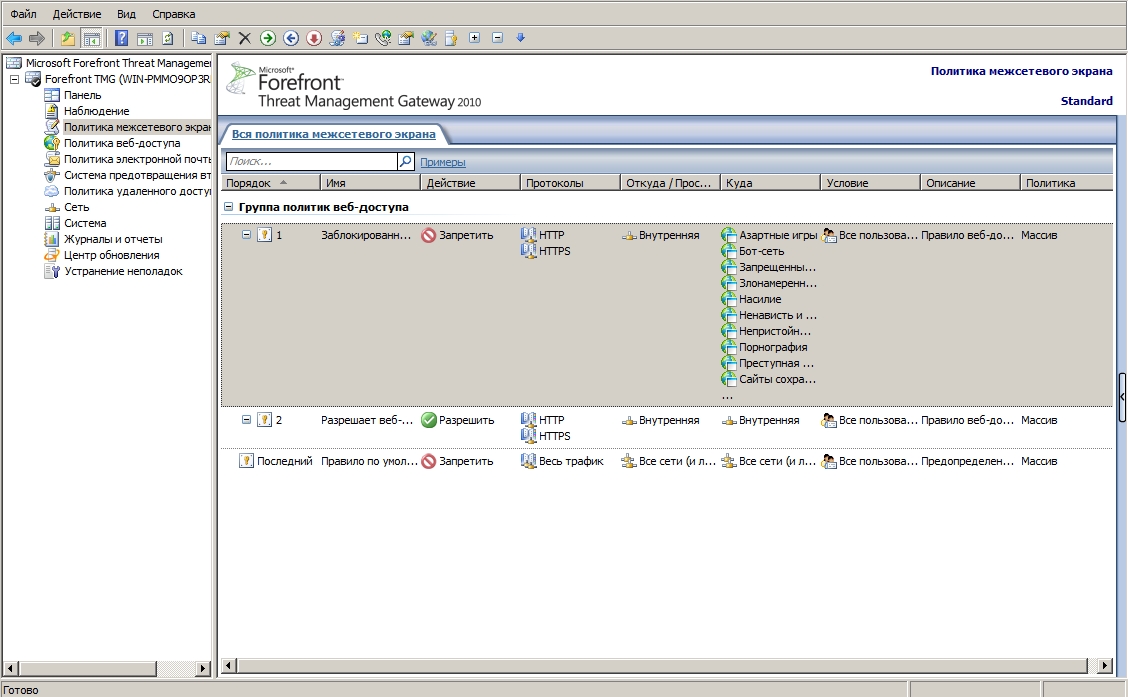
Task: Click the green Allow icon in rule 2
Action: click(429, 420)
